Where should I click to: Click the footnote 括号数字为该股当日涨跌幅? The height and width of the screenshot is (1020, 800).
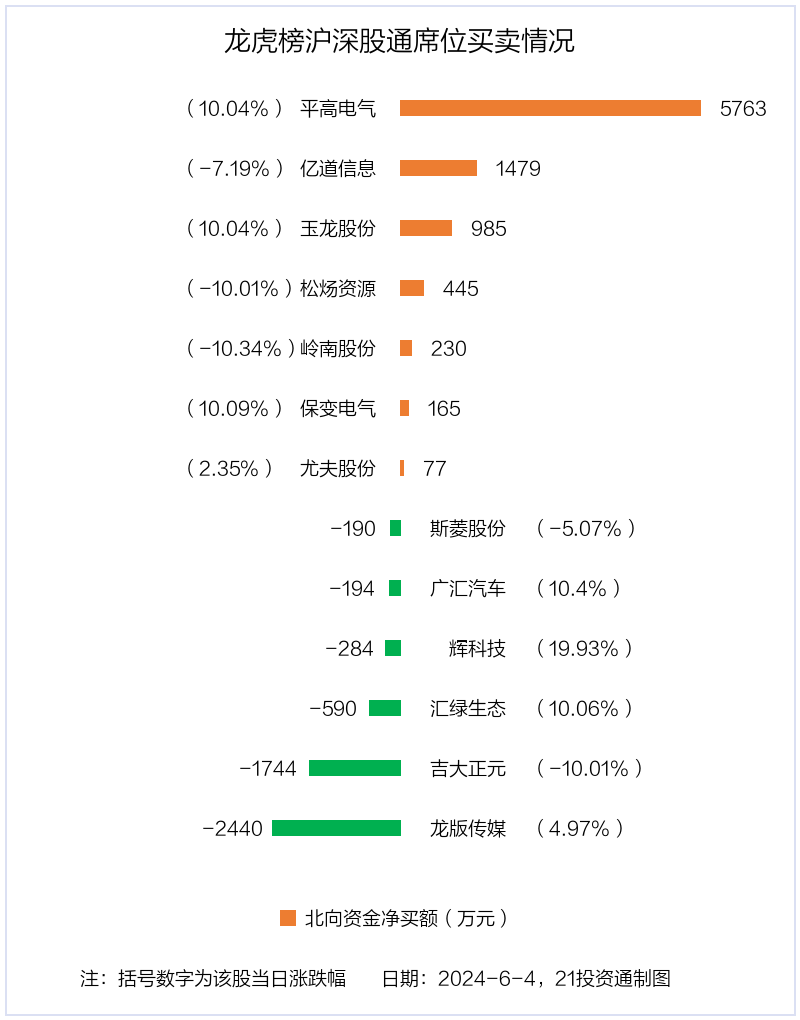(232, 978)
